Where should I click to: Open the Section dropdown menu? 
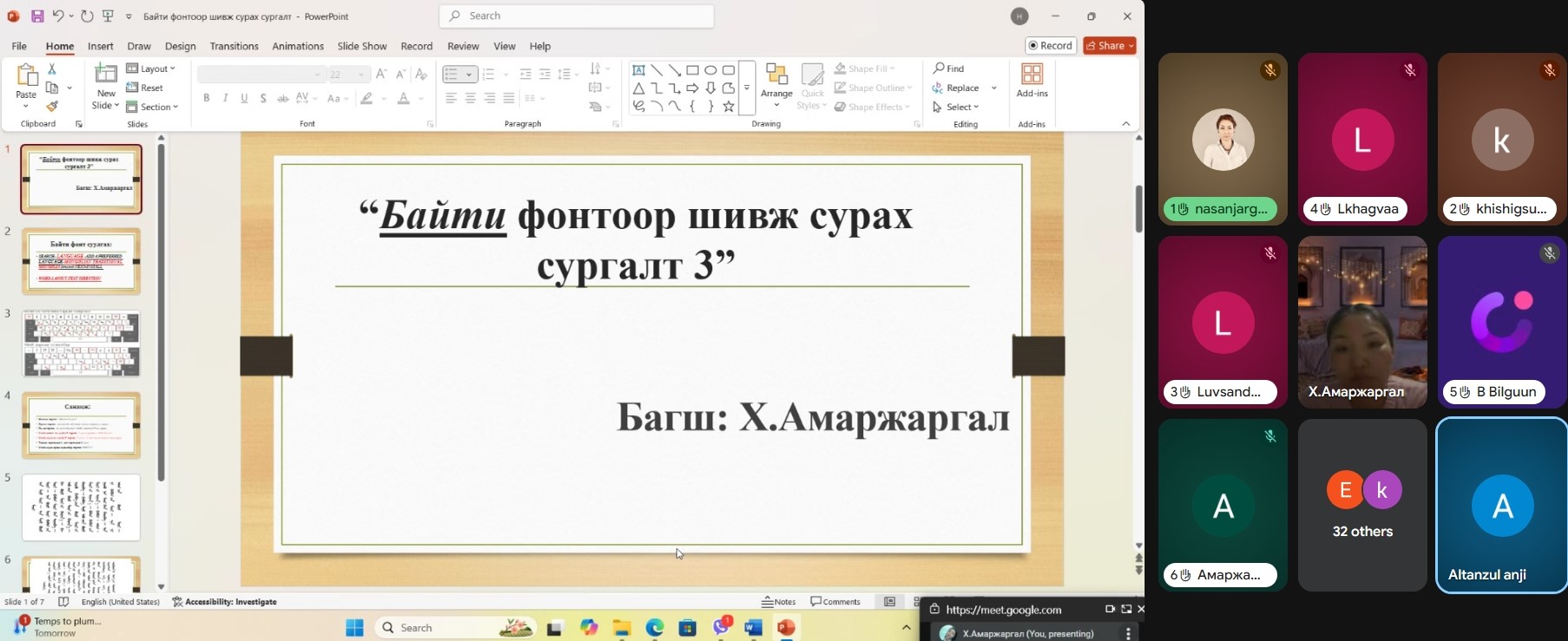(153, 107)
